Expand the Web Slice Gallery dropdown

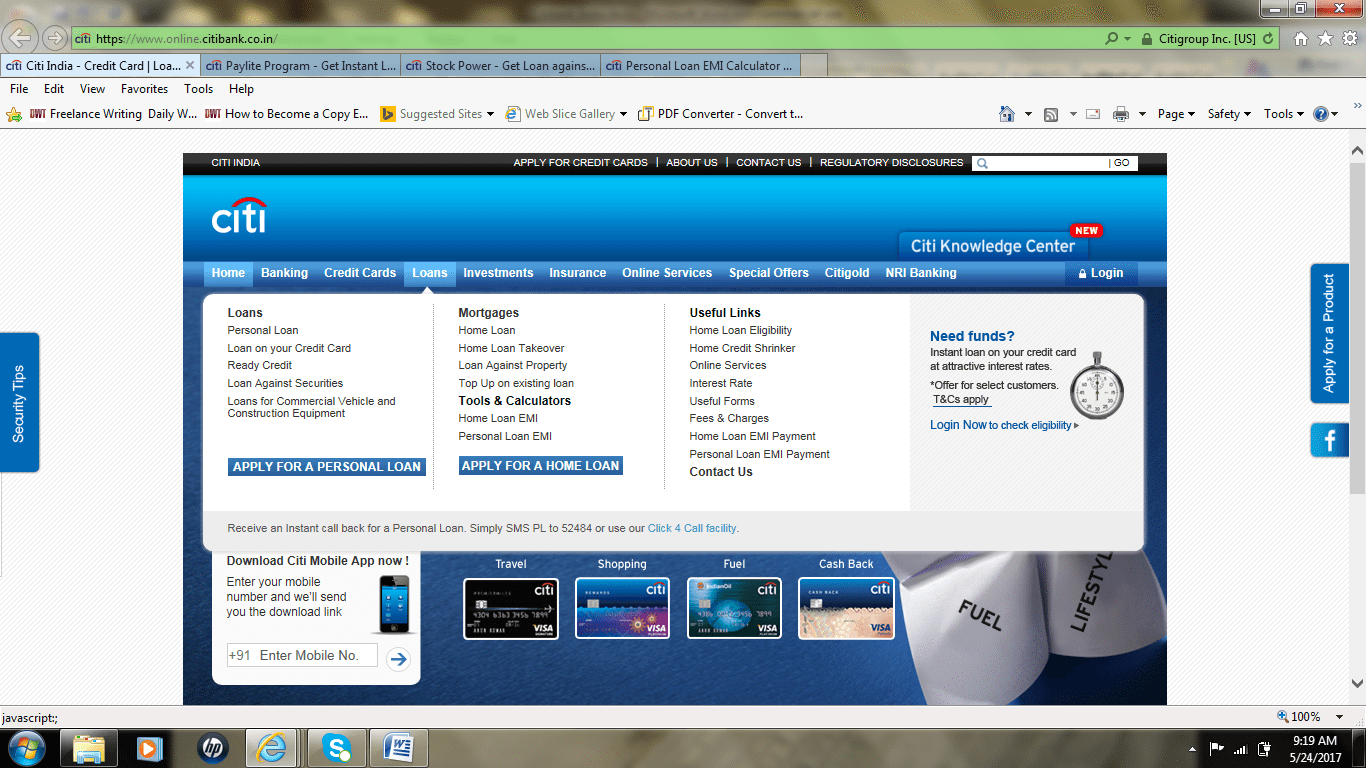(x=623, y=114)
